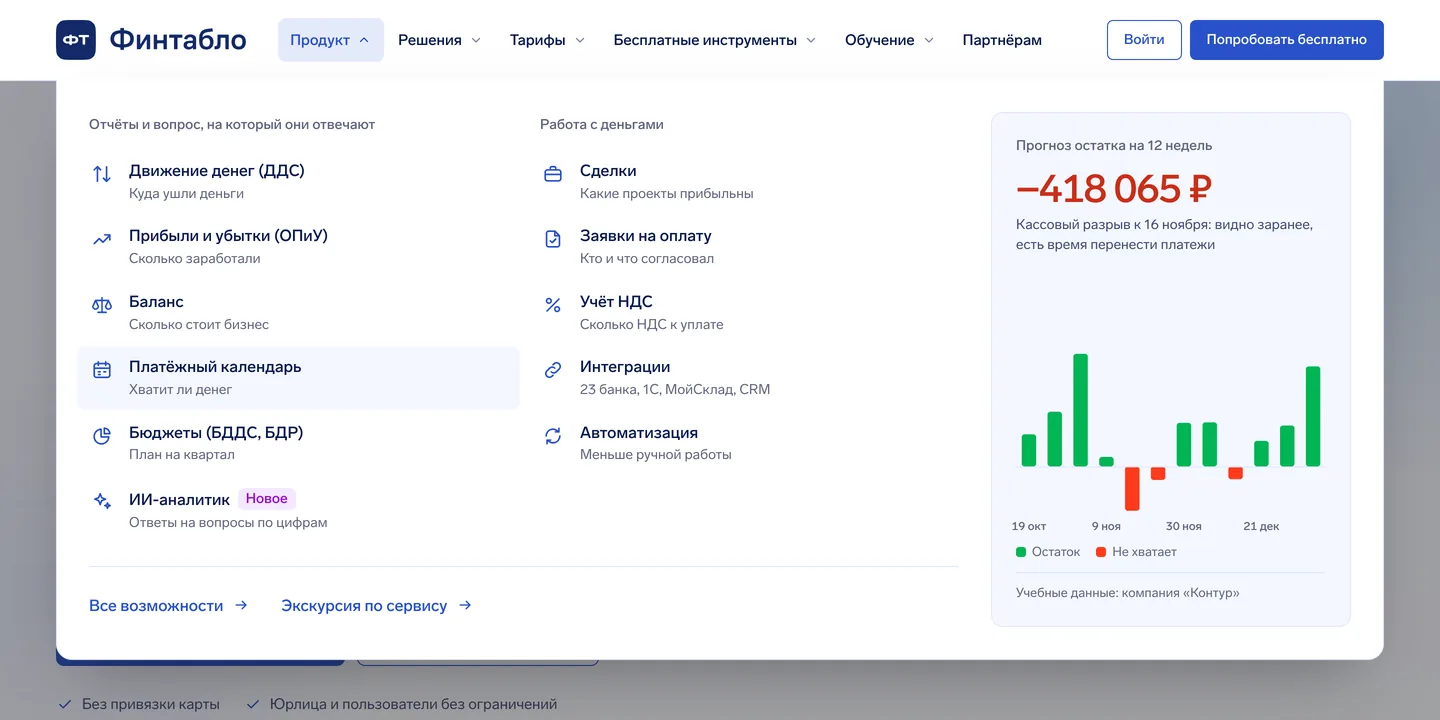Click the Финтабло ФТ logo icon

point(76,40)
